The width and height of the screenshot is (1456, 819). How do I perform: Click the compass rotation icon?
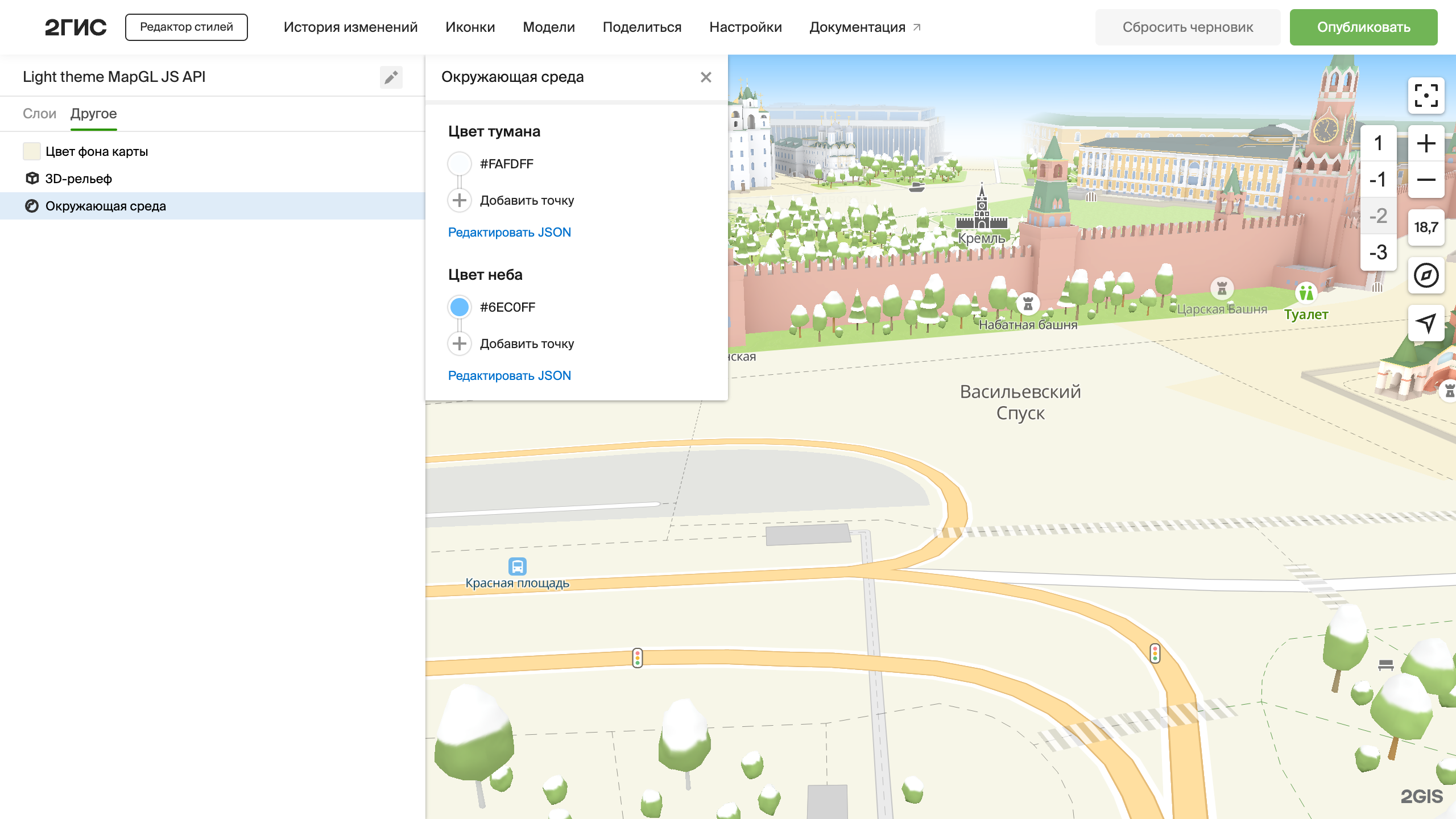click(1426, 275)
